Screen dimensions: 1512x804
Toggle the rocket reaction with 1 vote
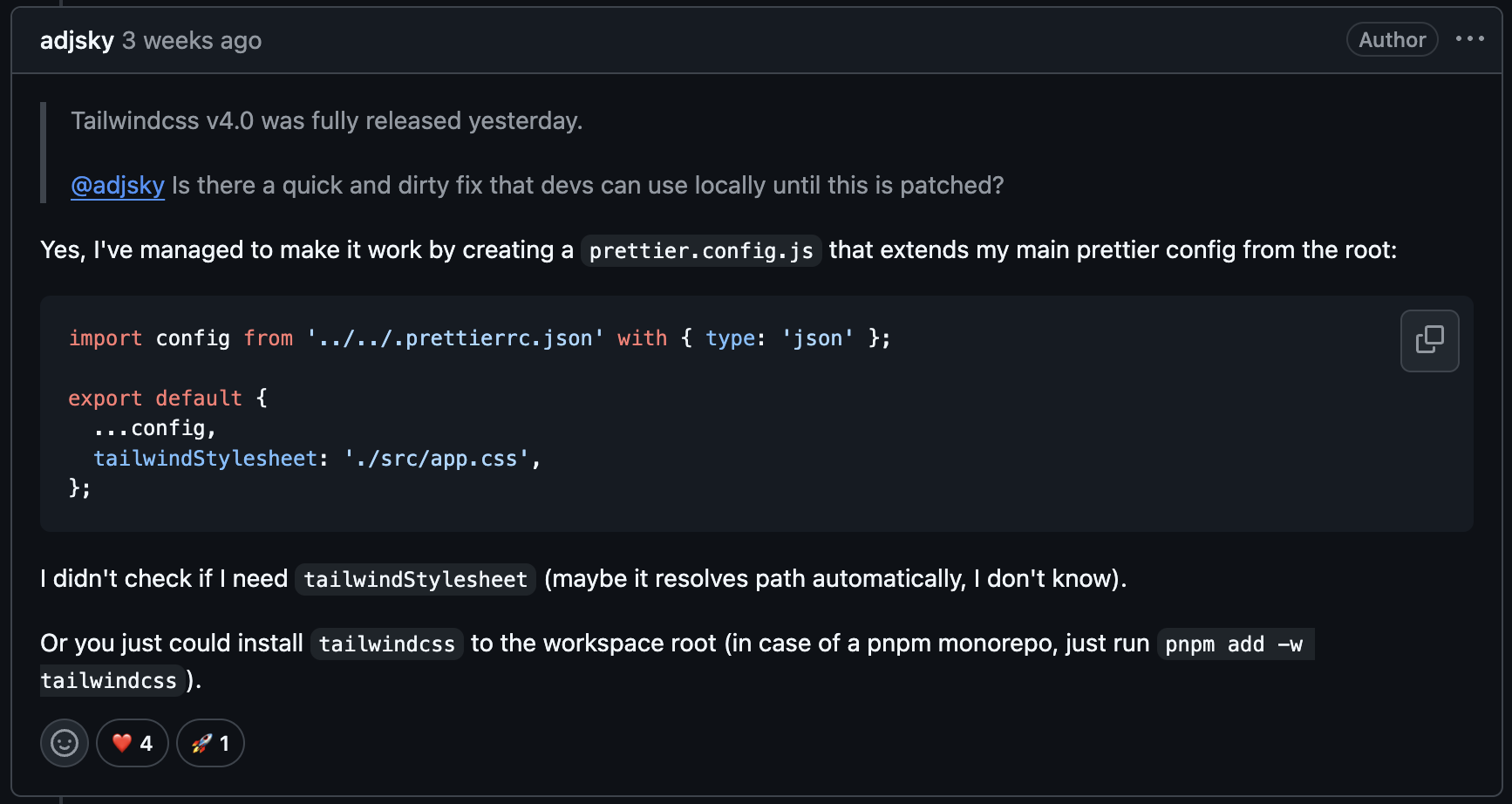[x=210, y=743]
